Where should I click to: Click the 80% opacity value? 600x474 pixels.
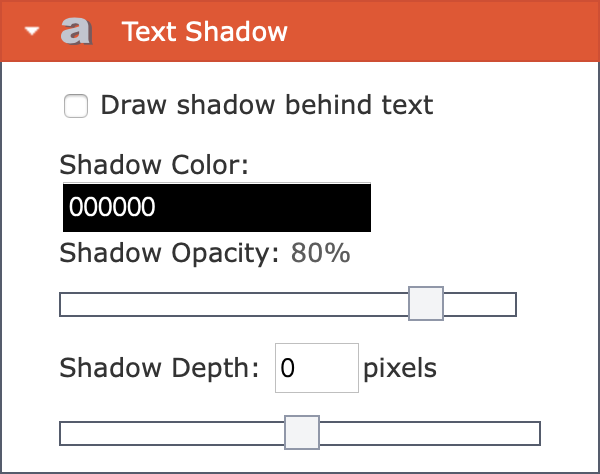320,253
